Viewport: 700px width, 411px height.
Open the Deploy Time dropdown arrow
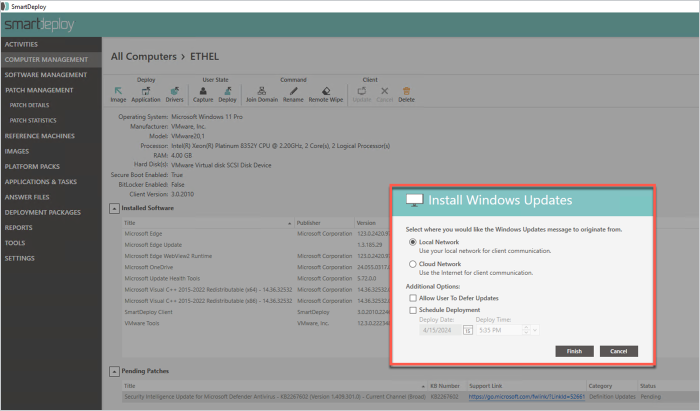pos(535,330)
